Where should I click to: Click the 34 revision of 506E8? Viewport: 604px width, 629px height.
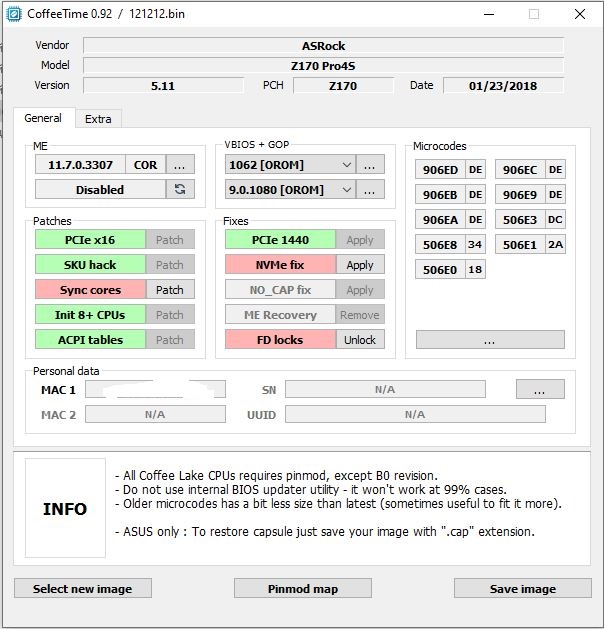click(475, 244)
